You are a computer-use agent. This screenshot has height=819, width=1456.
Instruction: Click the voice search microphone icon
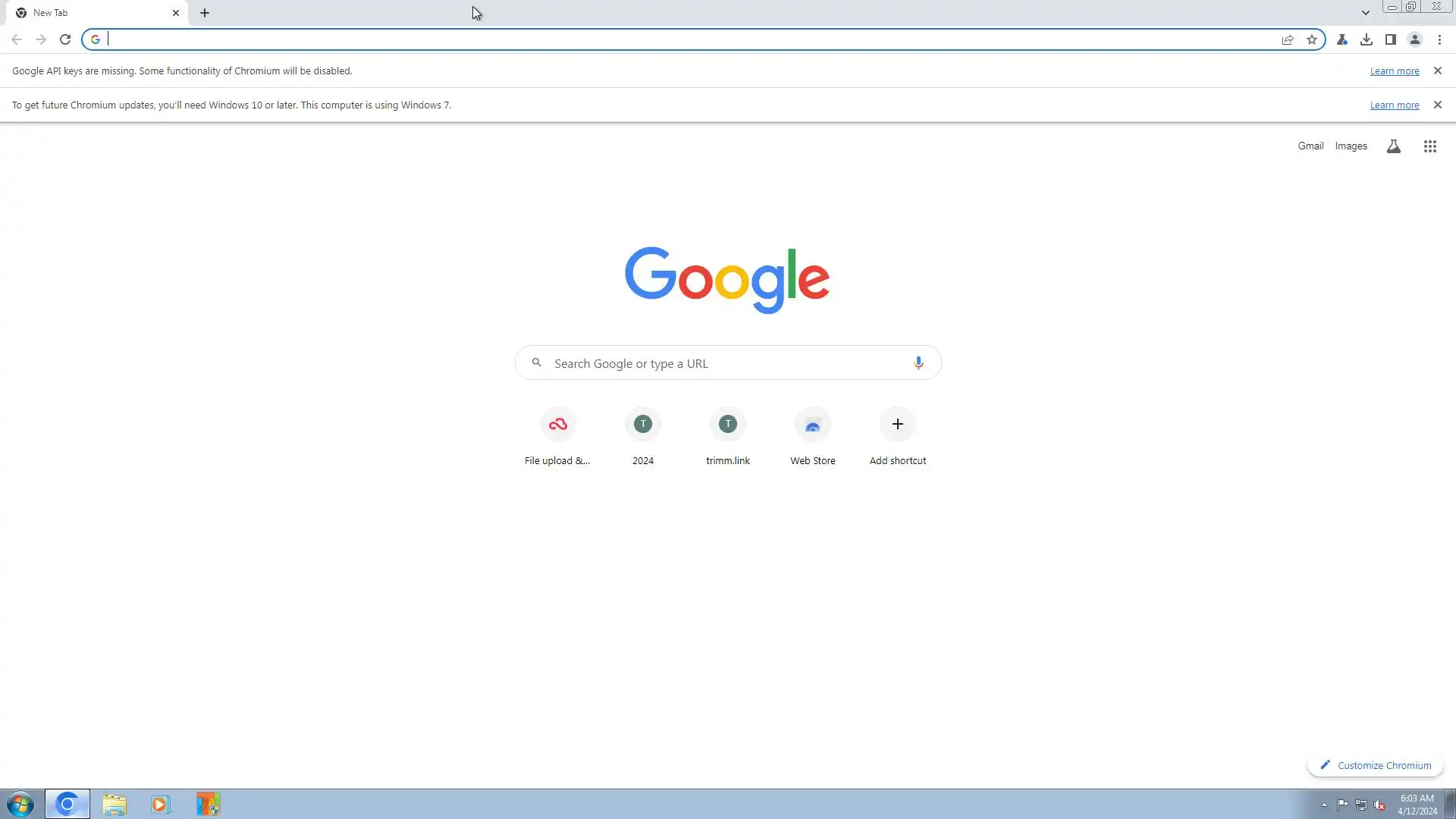(x=918, y=363)
